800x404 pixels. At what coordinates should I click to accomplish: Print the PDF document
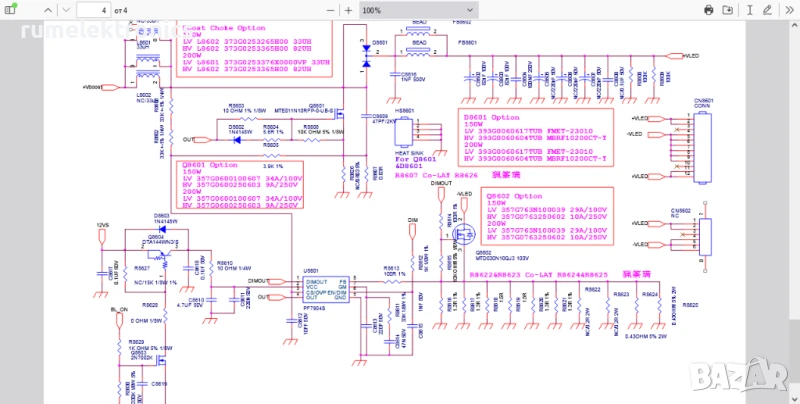point(709,9)
